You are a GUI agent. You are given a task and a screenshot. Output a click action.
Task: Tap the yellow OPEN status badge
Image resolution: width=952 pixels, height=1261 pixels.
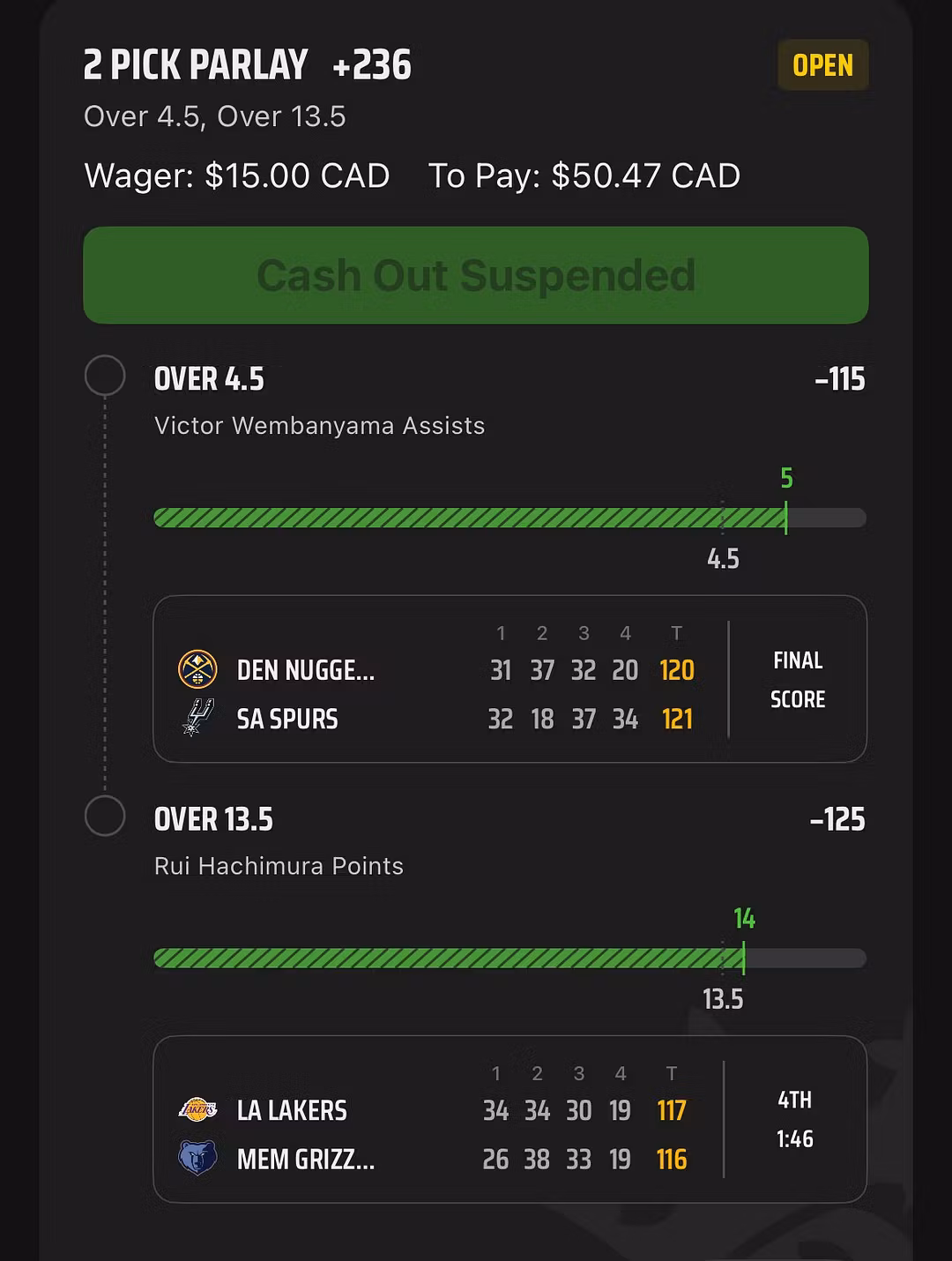pyautogui.click(x=822, y=65)
